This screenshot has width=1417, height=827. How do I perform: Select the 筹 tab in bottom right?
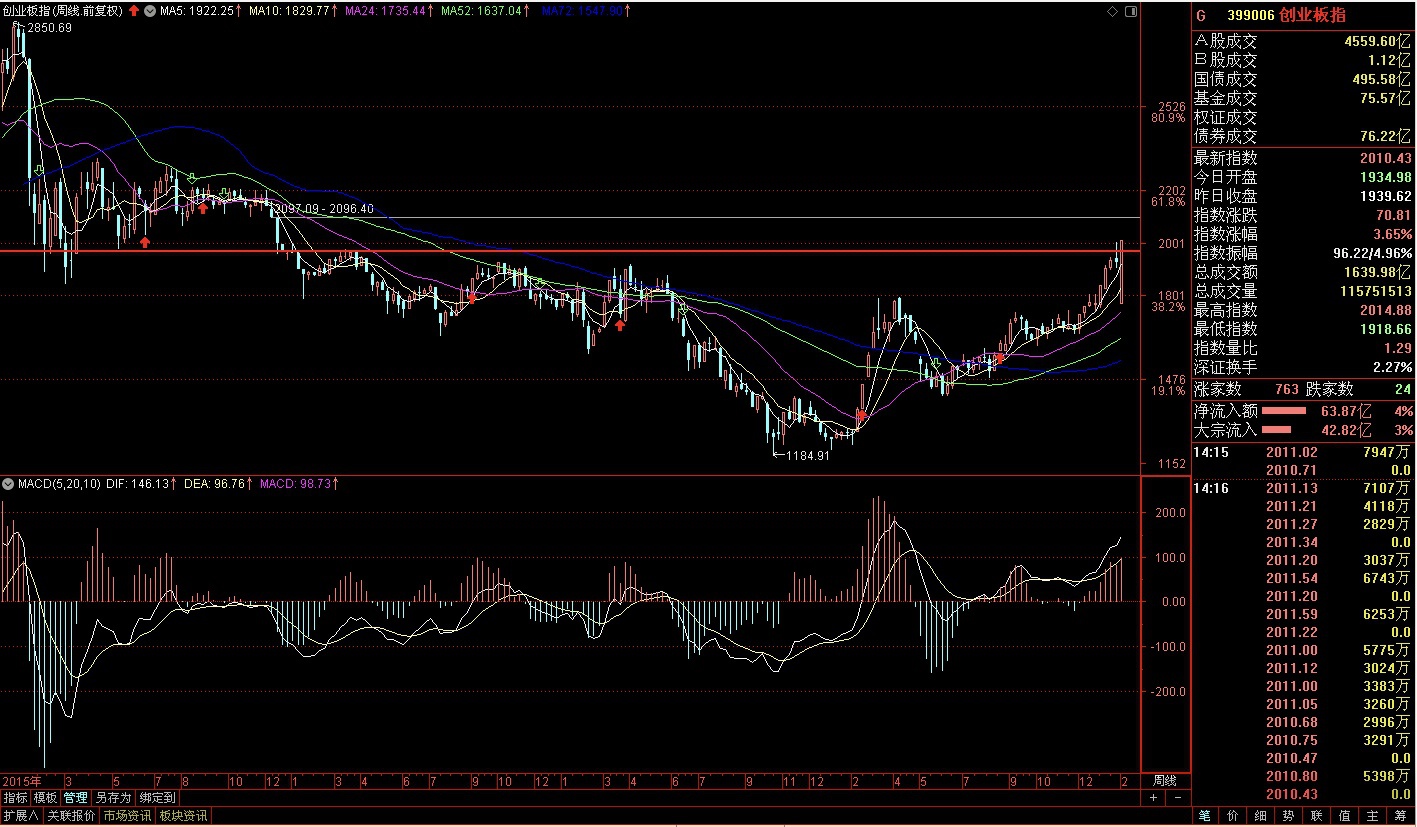point(1400,816)
